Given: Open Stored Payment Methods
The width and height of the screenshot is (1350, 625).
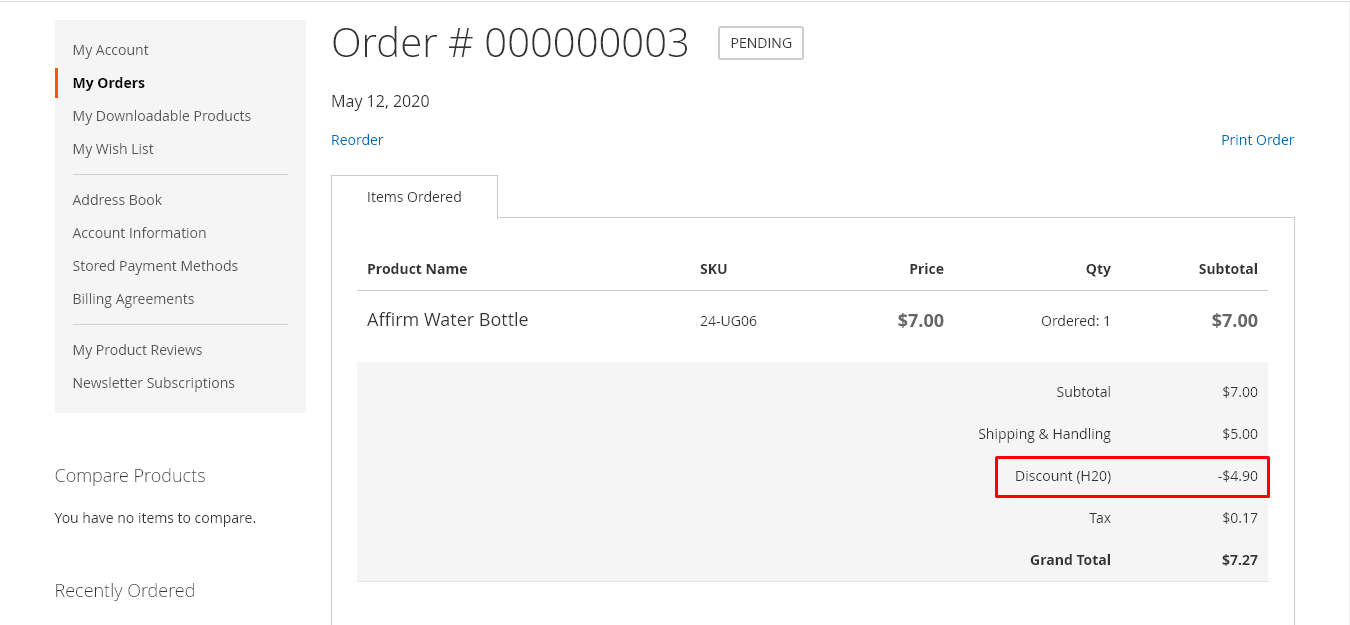Looking at the screenshot, I should pyautogui.click(x=155, y=266).
